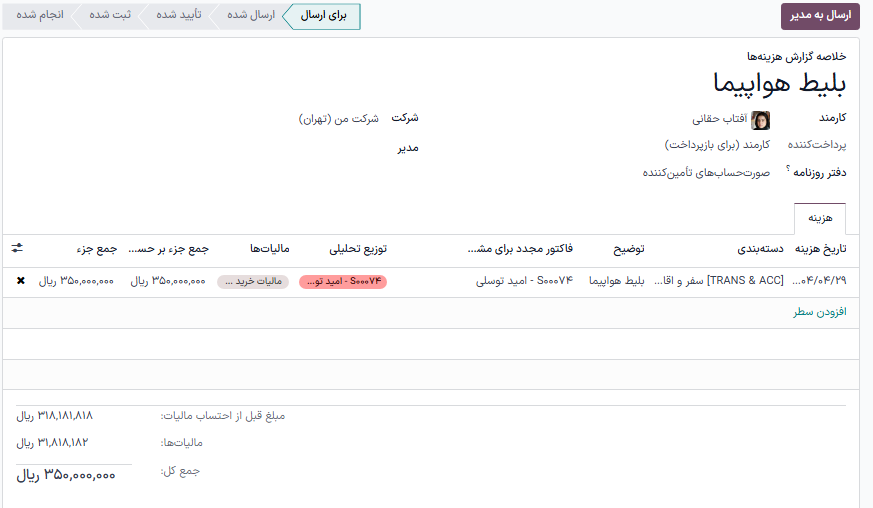Click the red S00074 analytic distribution tag

pyautogui.click(x=342, y=282)
